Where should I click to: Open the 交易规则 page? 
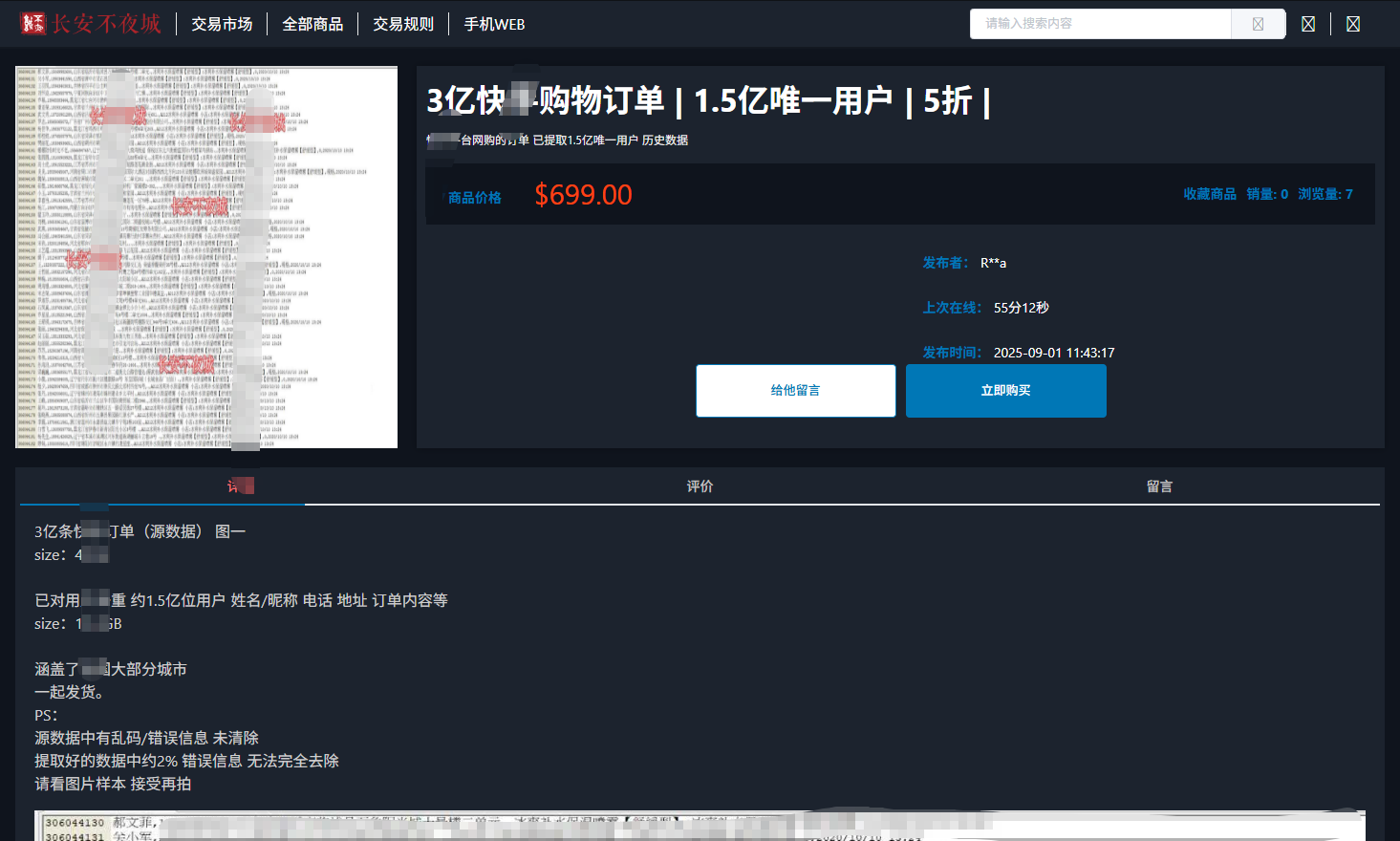403,24
